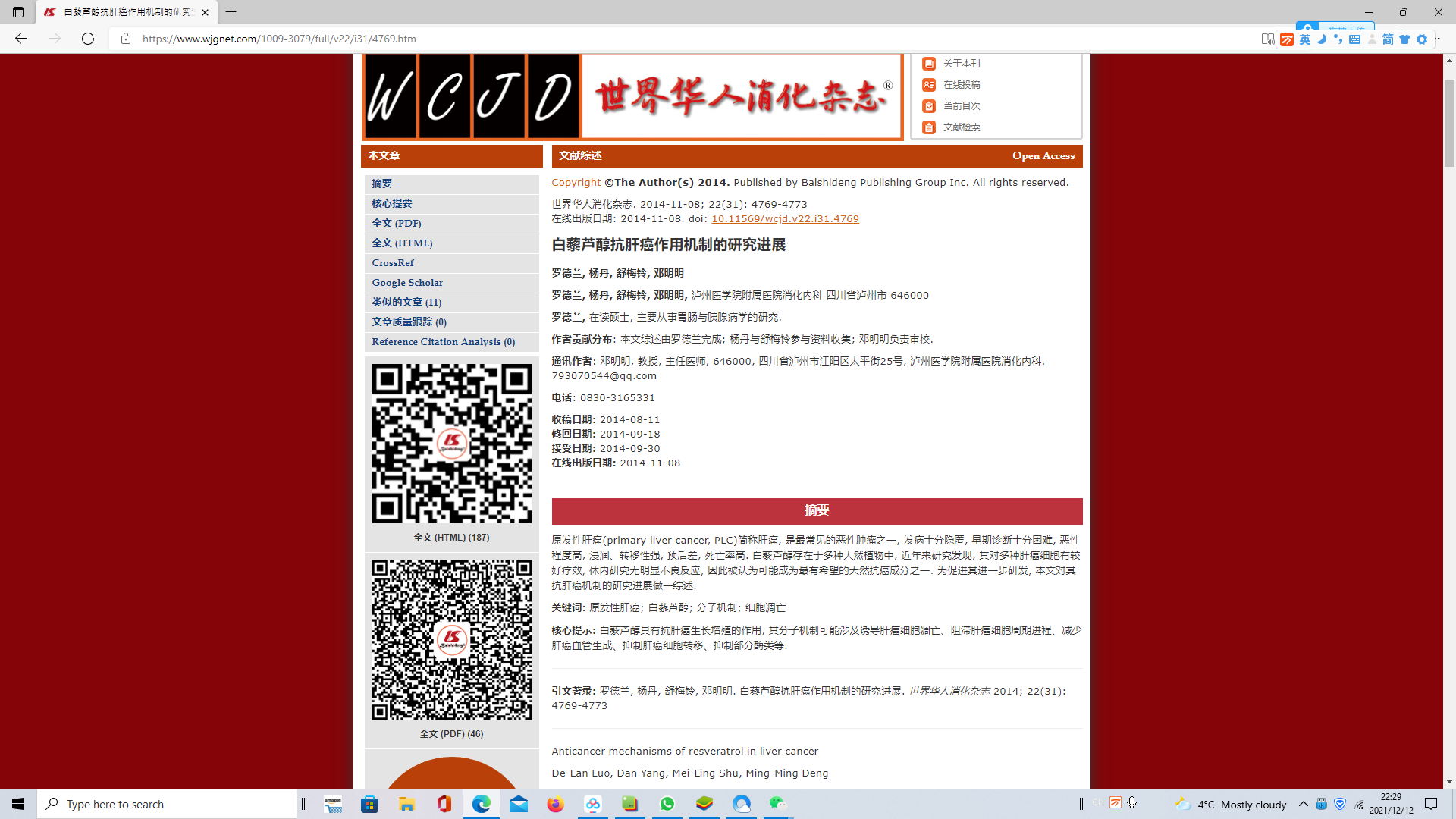
Task: Open the CrossRef sidebar link
Action: (x=393, y=262)
